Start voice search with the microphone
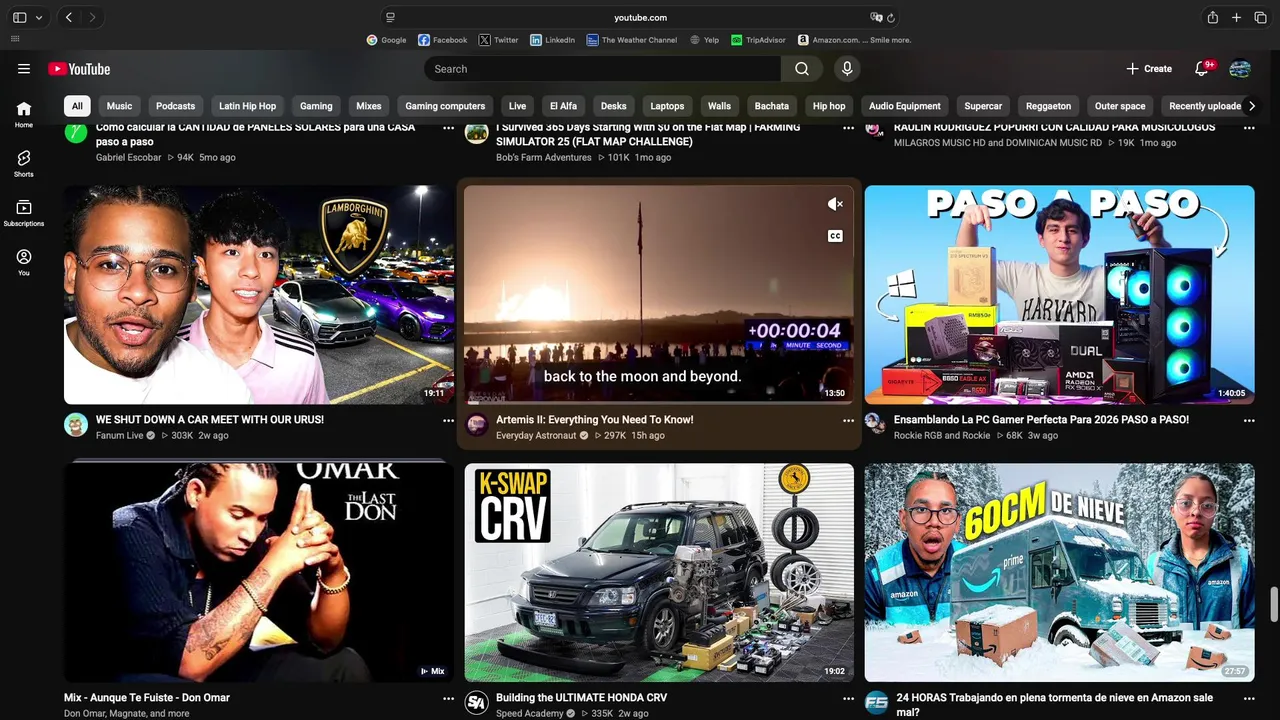1280x720 pixels. pos(847,69)
